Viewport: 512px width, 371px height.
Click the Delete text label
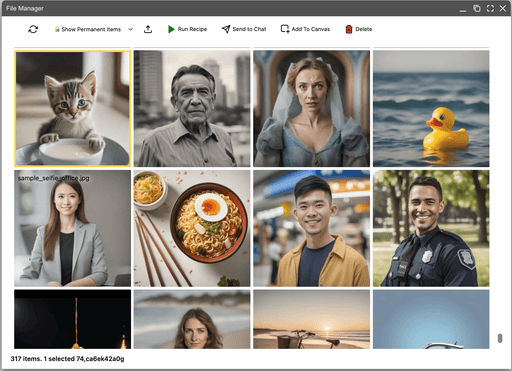coord(364,29)
